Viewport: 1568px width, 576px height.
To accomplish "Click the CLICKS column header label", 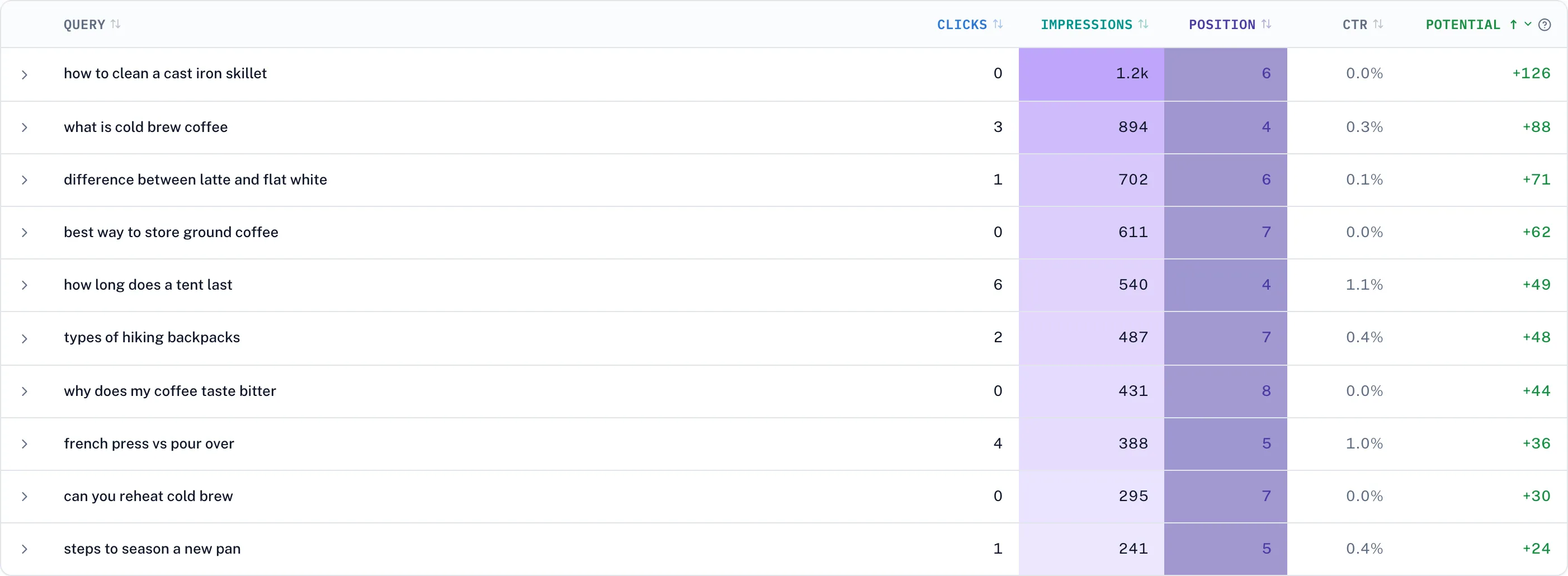I will (x=962, y=25).
